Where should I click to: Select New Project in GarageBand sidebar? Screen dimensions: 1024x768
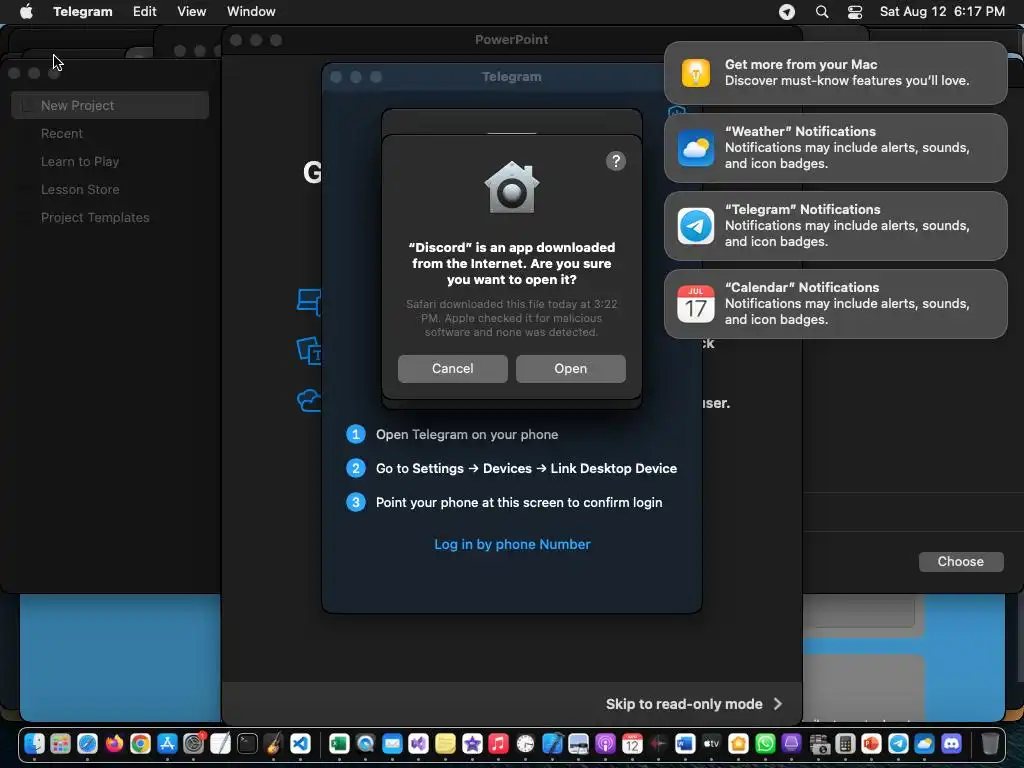pos(110,105)
